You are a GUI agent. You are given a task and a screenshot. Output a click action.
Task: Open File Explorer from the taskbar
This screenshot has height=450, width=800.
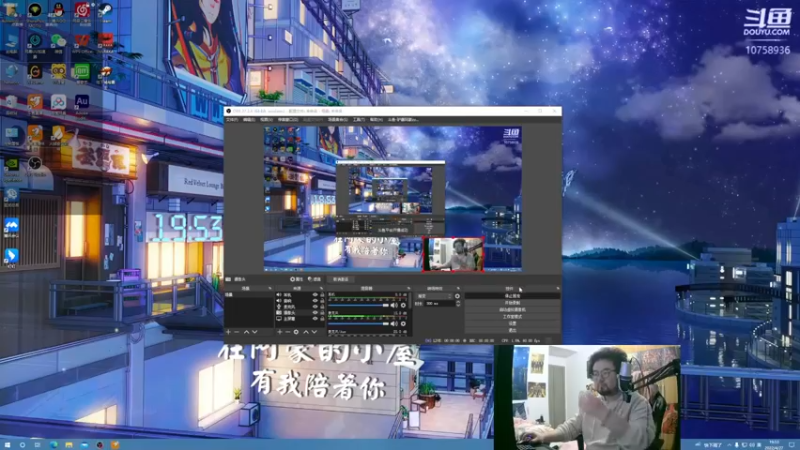pos(68,445)
